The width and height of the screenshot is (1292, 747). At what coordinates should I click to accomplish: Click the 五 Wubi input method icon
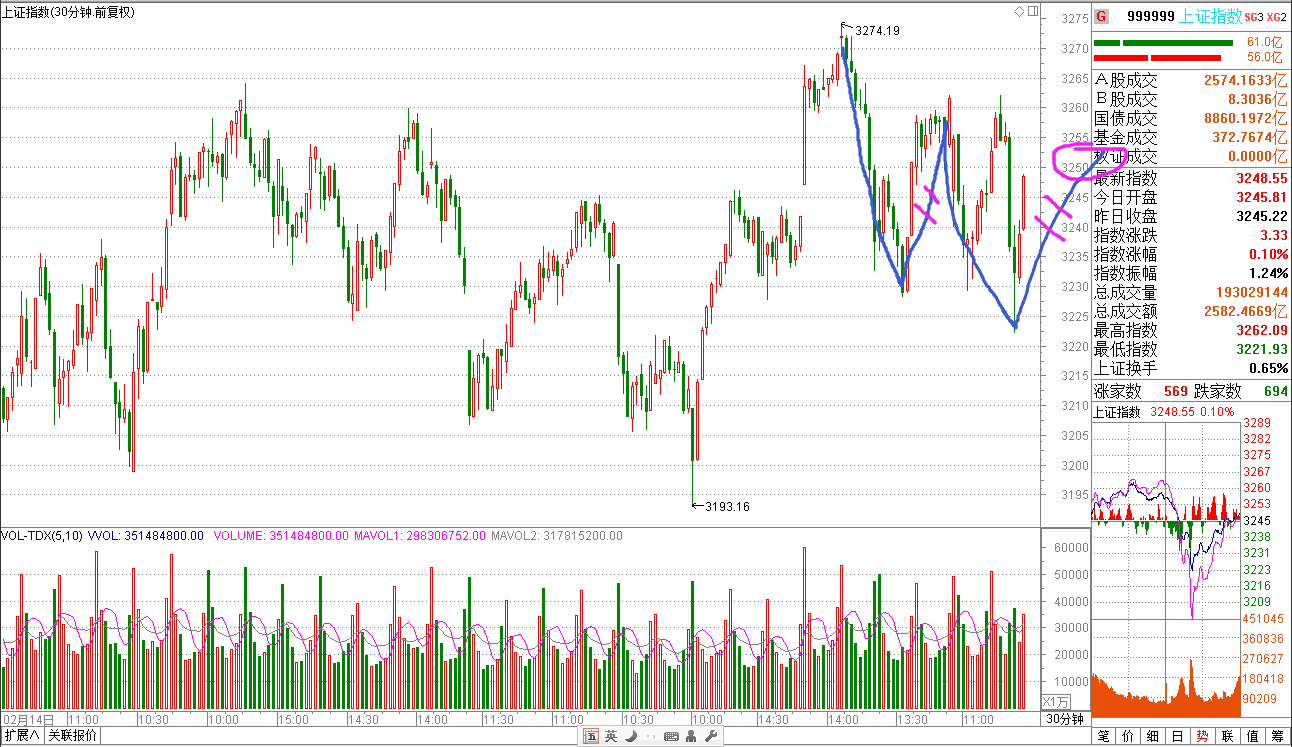coord(591,737)
